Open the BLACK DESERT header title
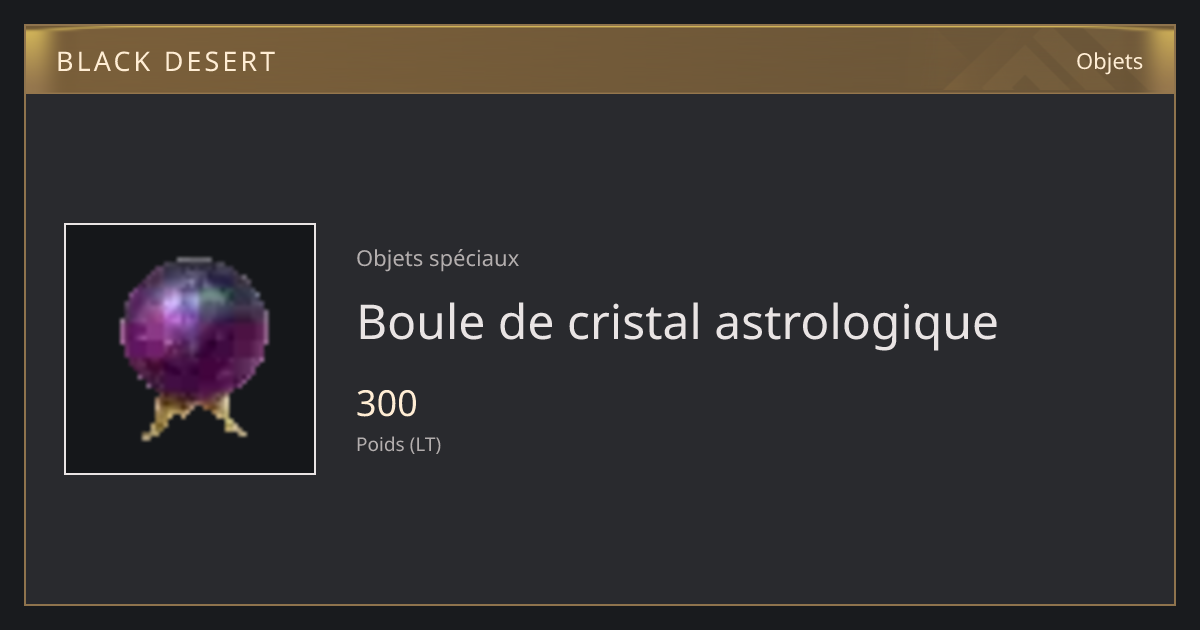The image size is (1200, 630). tap(166, 62)
